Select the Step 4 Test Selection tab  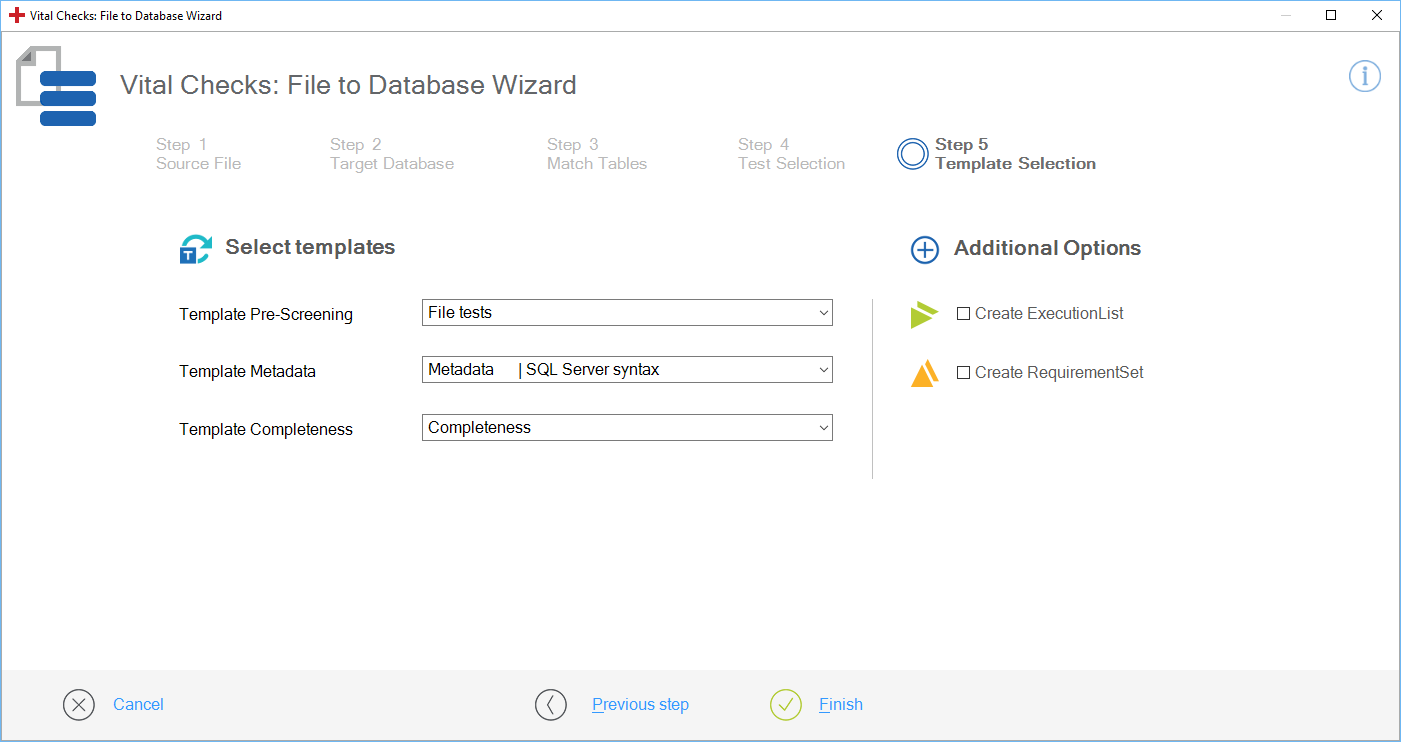coord(791,154)
